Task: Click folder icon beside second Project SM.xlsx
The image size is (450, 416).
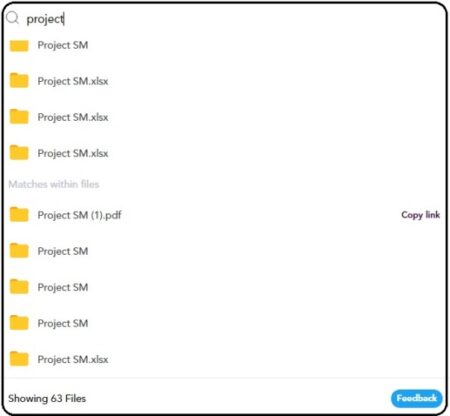Action: [x=19, y=117]
